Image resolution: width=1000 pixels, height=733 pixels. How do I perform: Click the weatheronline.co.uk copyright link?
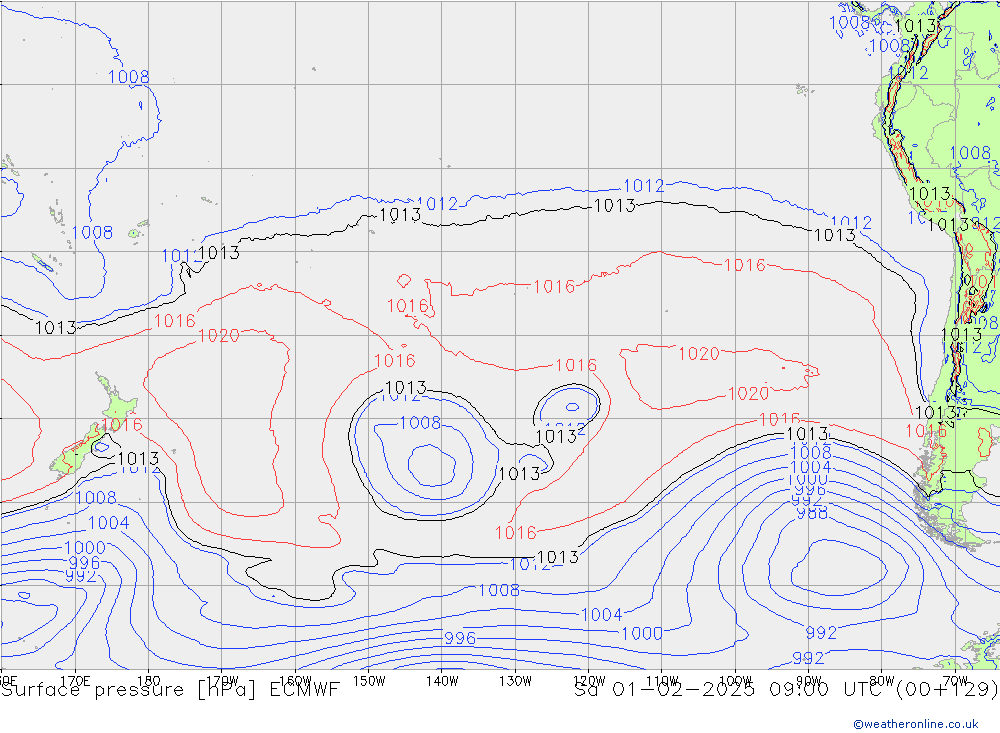(x=915, y=724)
